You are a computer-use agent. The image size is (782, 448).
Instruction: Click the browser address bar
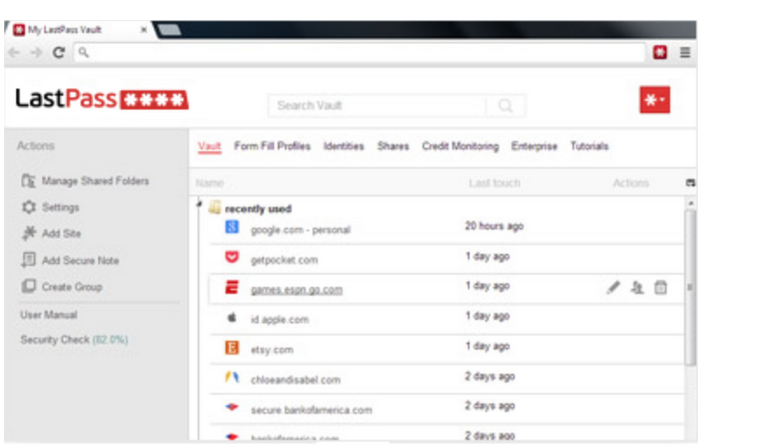point(360,52)
